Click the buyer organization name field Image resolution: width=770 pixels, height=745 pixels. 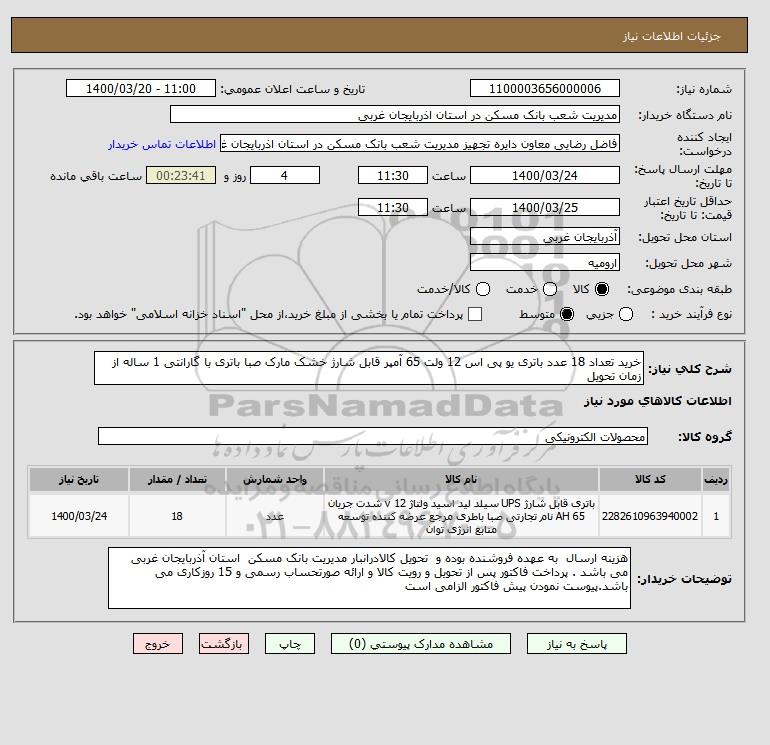coord(395,114)
